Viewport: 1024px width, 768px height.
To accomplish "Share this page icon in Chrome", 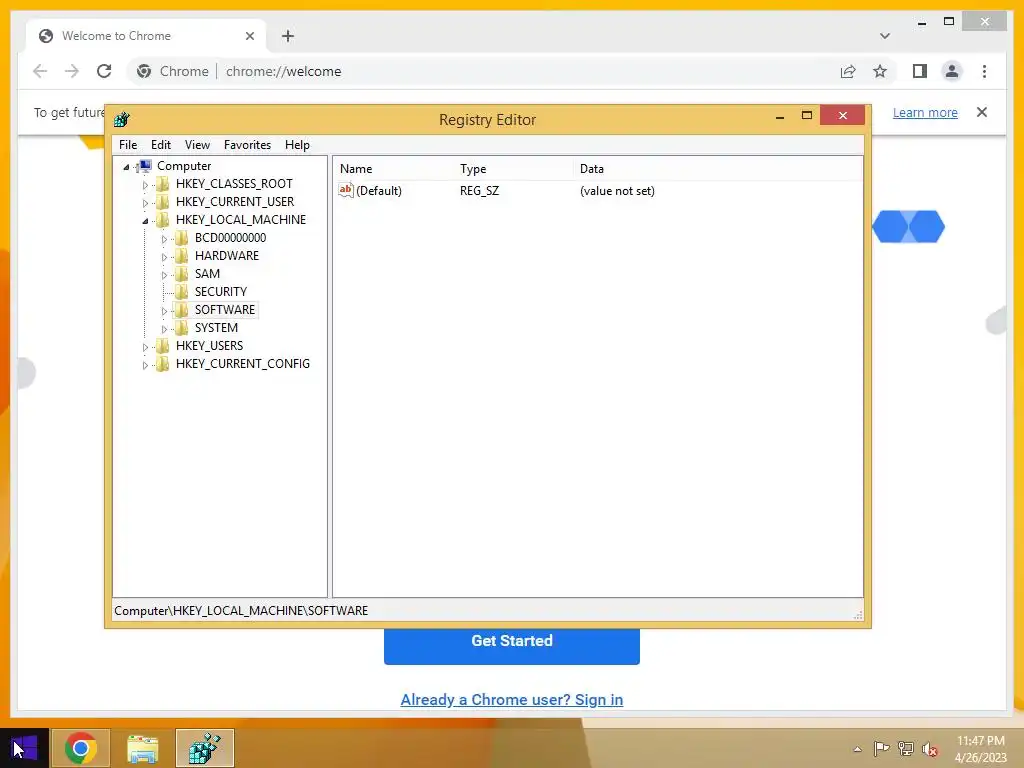I will point(848,71).
